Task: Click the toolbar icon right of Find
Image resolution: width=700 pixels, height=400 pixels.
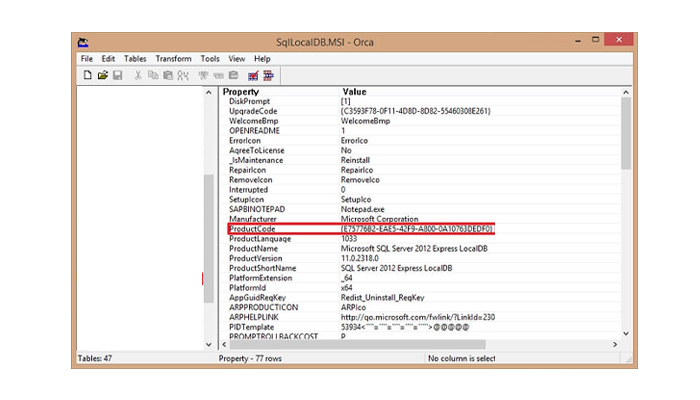Action: click(x=204, y=75)
